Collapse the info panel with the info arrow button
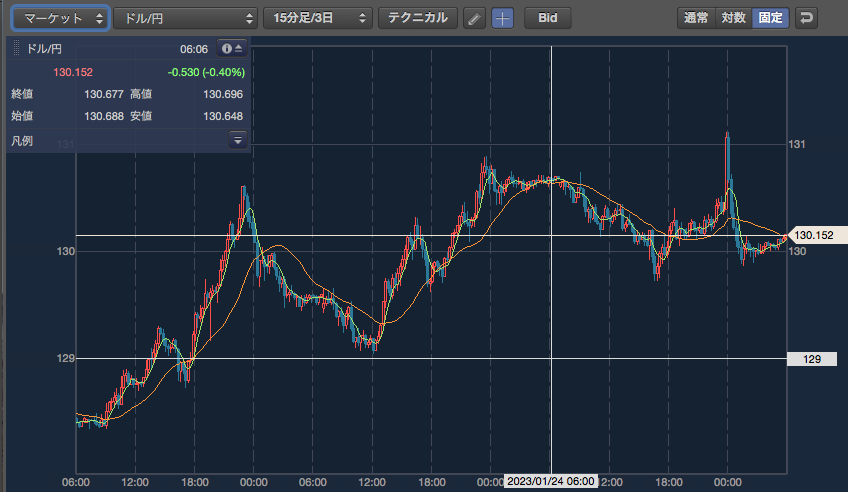 pos(232,49)
